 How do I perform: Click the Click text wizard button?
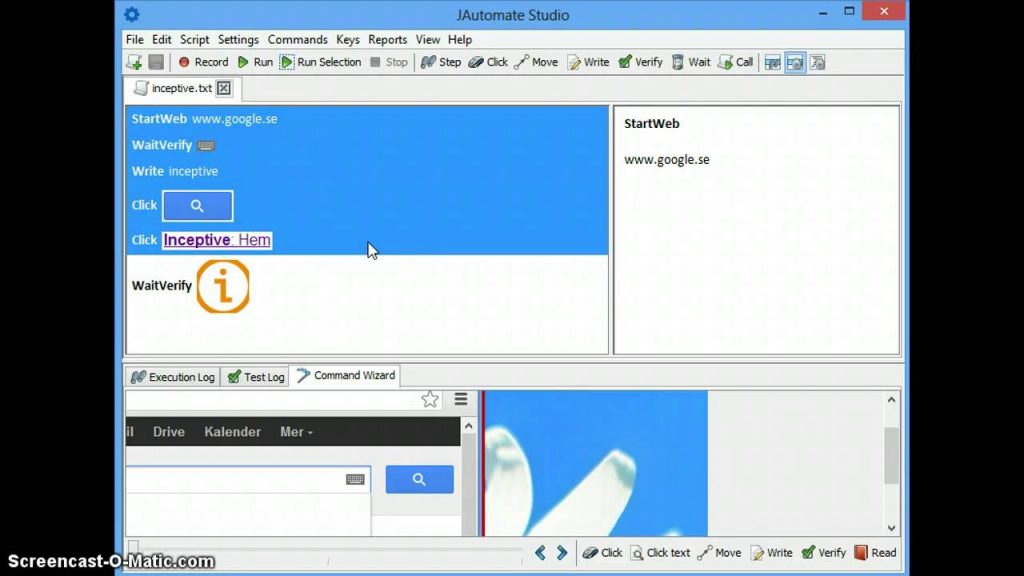point(660,553)
